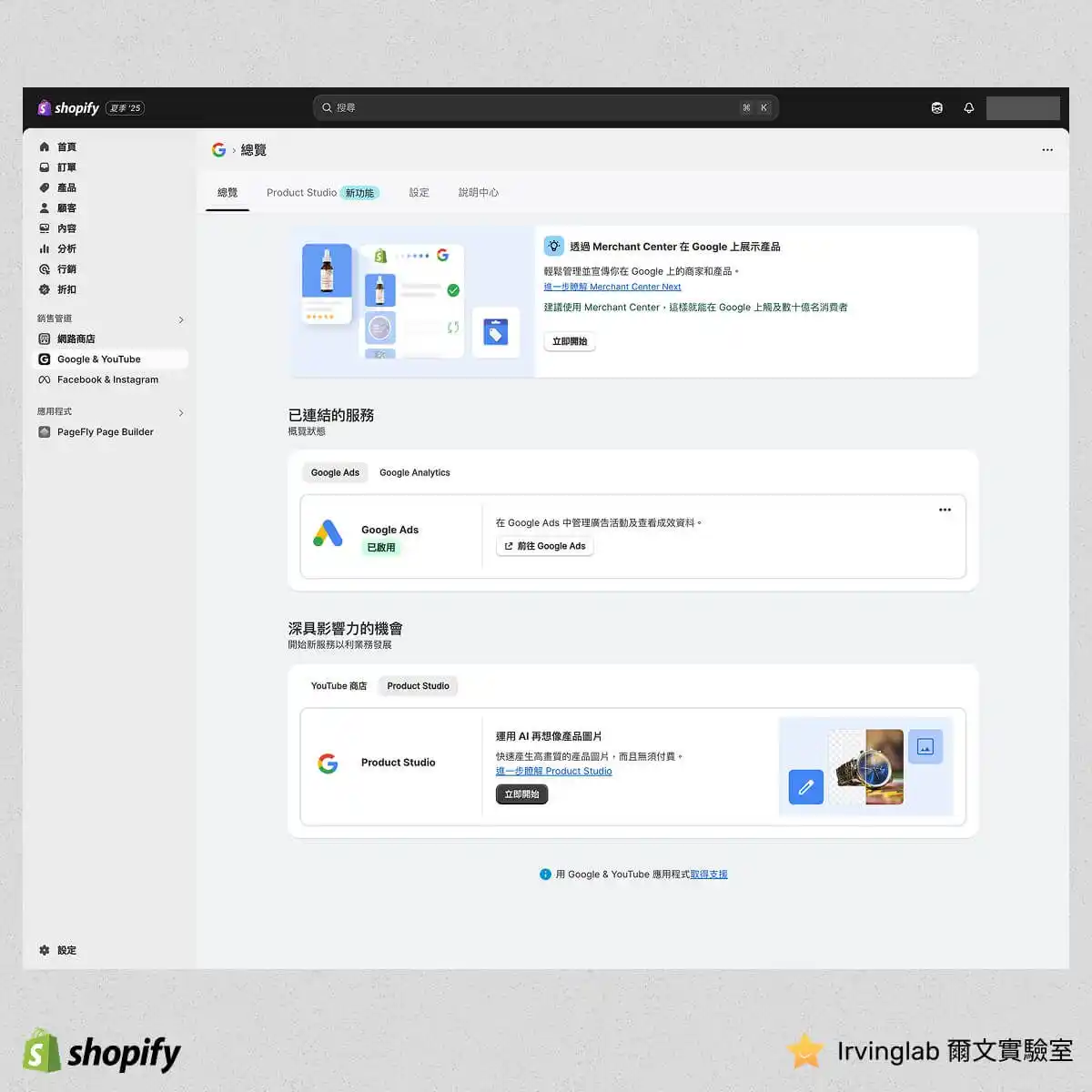
Task: Open 進一步瞭解 Merchant Center Next link
Action: (612, 287)
